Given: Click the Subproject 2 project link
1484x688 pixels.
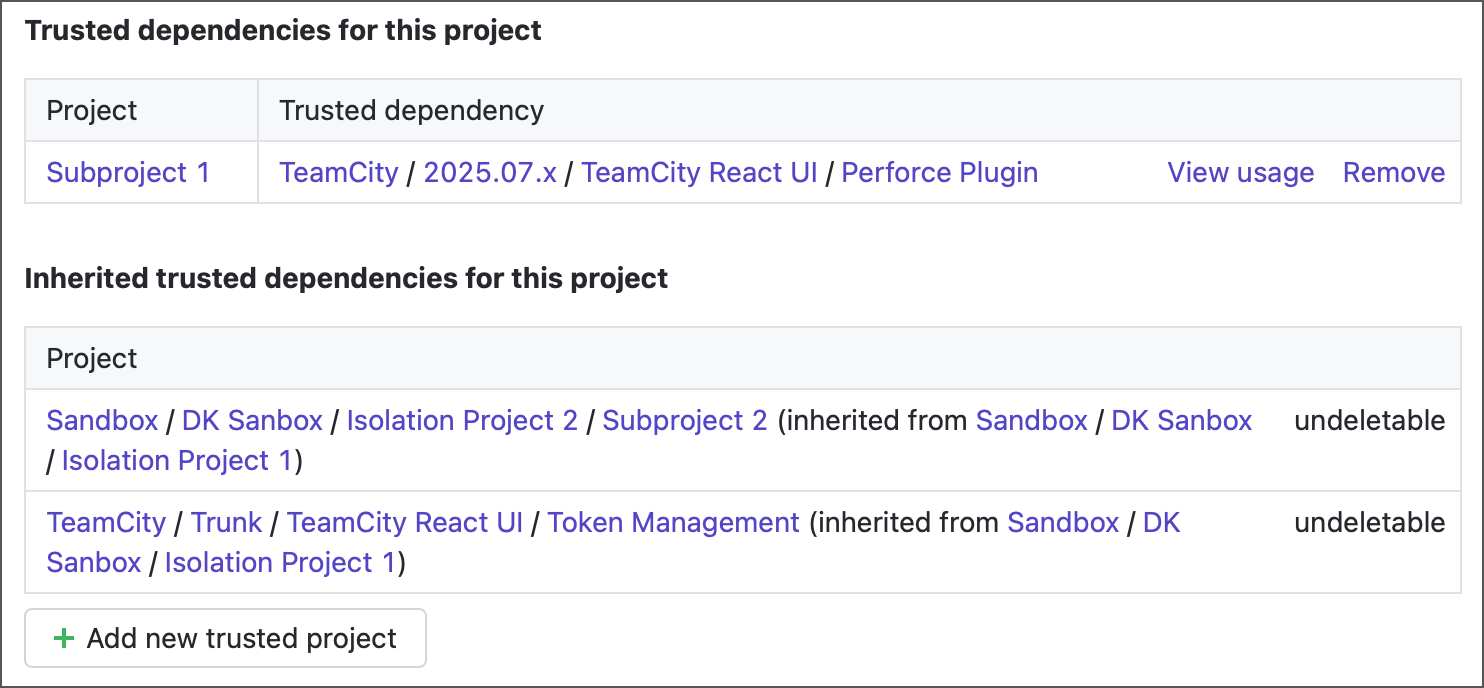Looking at the screenshot, I should pyautogui.click(x=684, y=420).
